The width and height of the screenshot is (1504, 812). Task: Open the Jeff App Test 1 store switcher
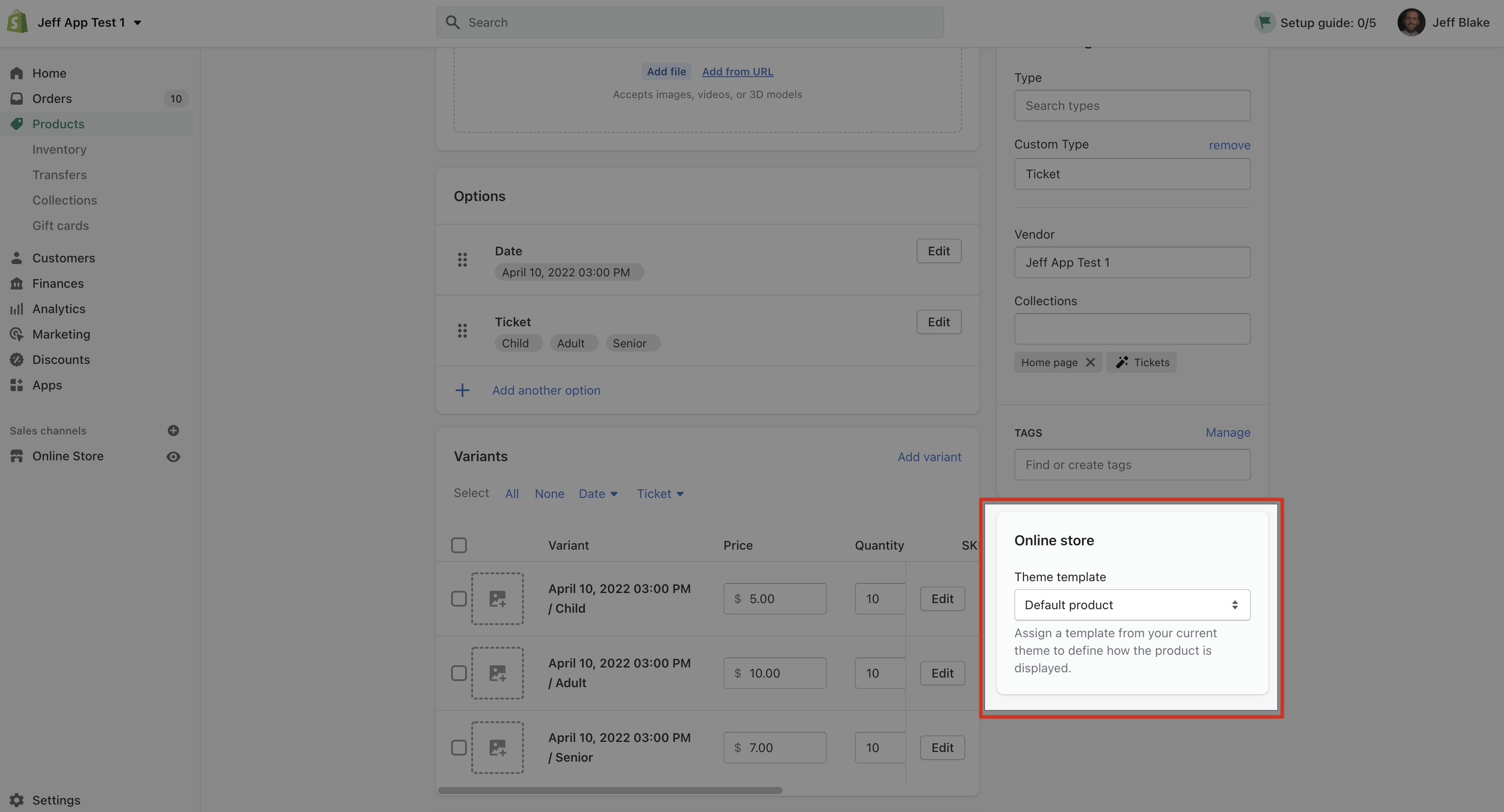coord(89,22)
